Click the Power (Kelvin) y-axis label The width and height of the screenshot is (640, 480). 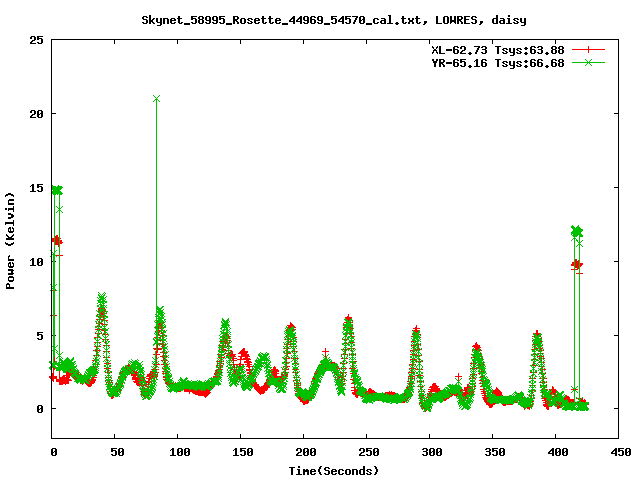[x=10, y=241]
